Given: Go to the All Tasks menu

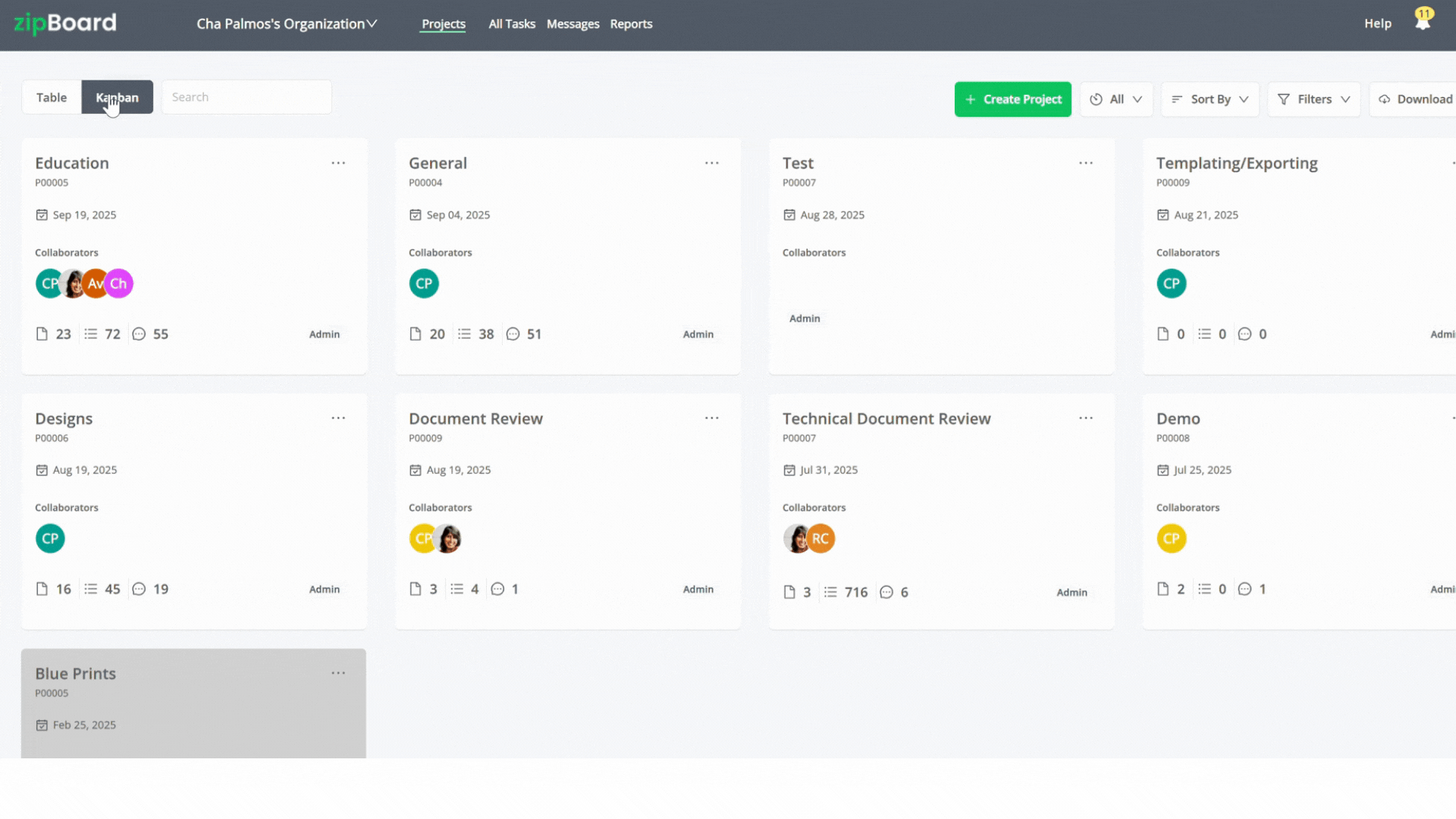Looking at the screenshot, I should (x=512, y=24).
